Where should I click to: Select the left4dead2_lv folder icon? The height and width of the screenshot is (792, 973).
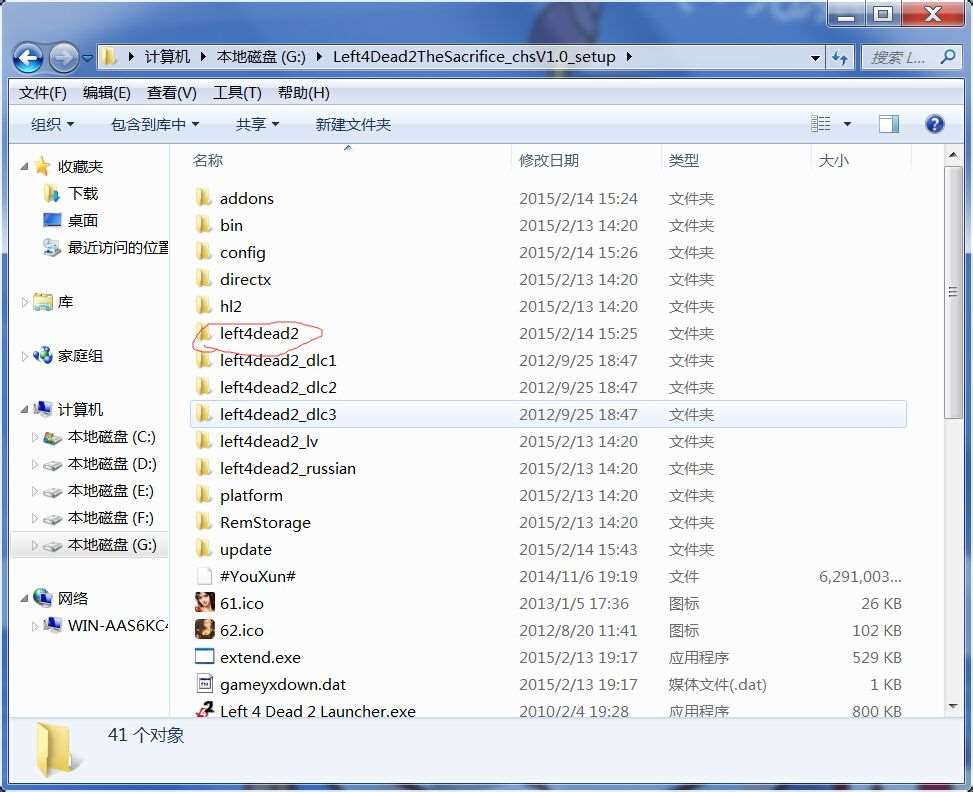[204, 441]
